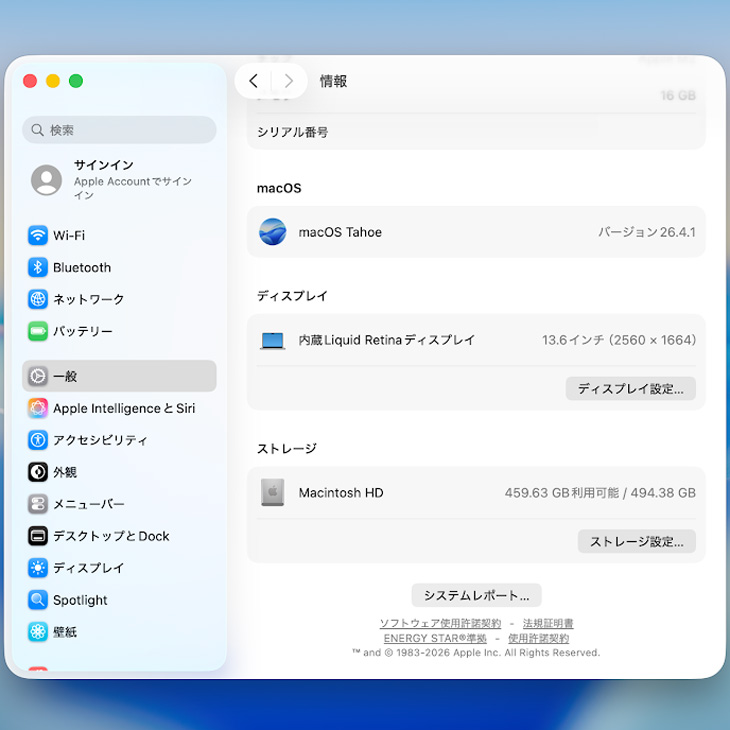Open the Wi-Fi settings icon

click(x=38, y=236)
